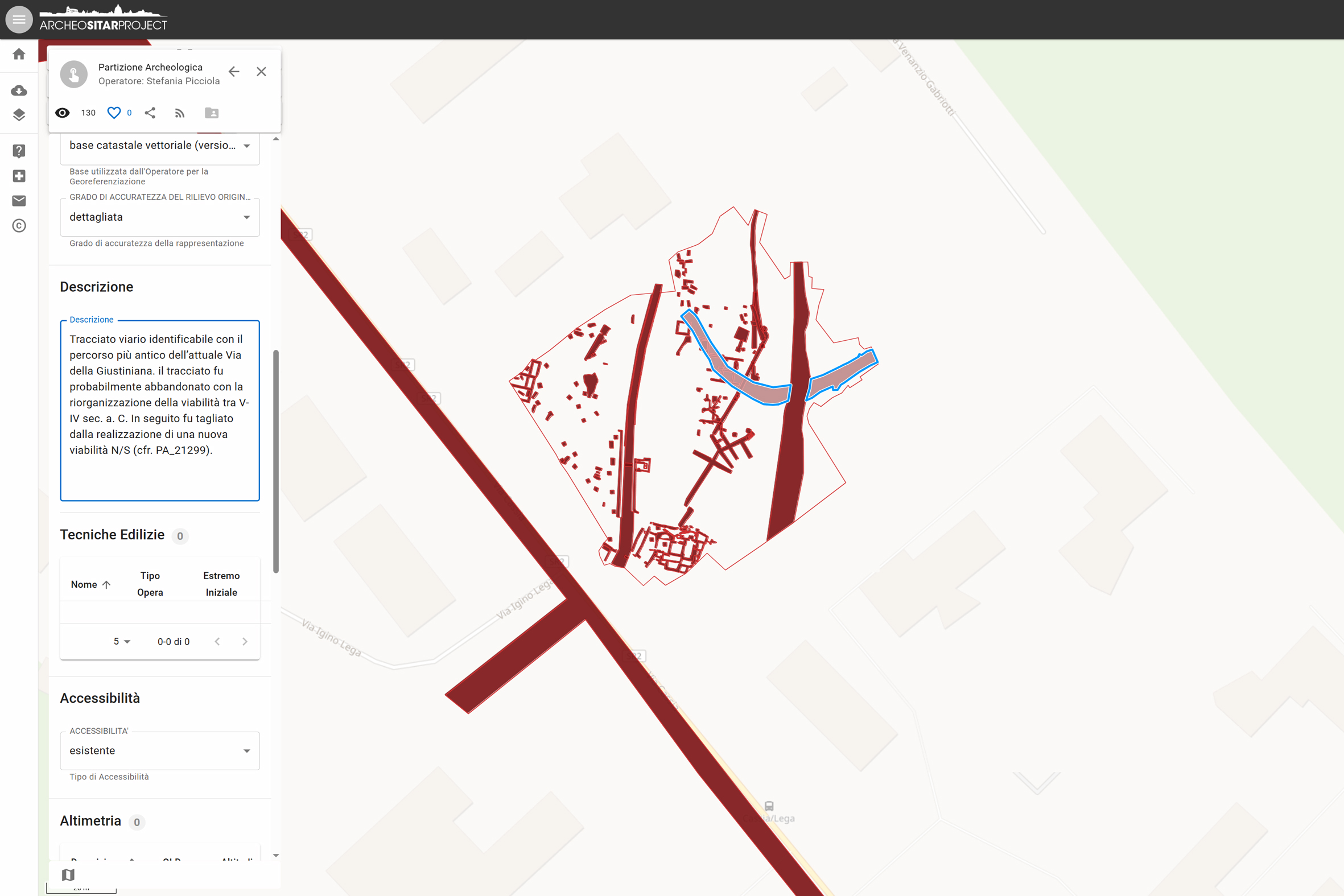This screenshot has width=1344, height=896.
Task: Toggle the basemap icon at bottom
Action: pos(69,874)
